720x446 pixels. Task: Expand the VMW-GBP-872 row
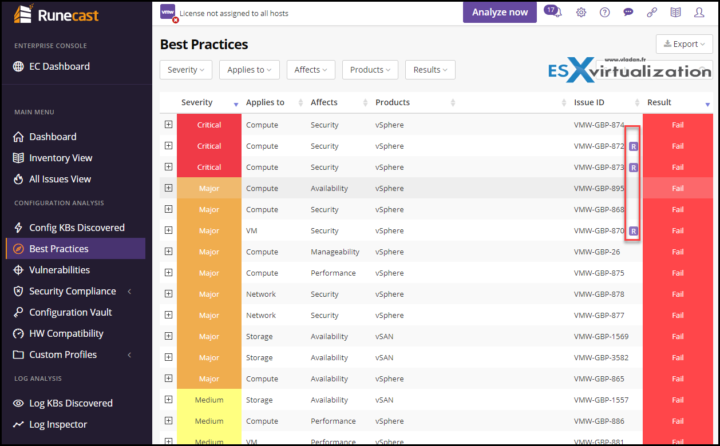tap(169, 146)
